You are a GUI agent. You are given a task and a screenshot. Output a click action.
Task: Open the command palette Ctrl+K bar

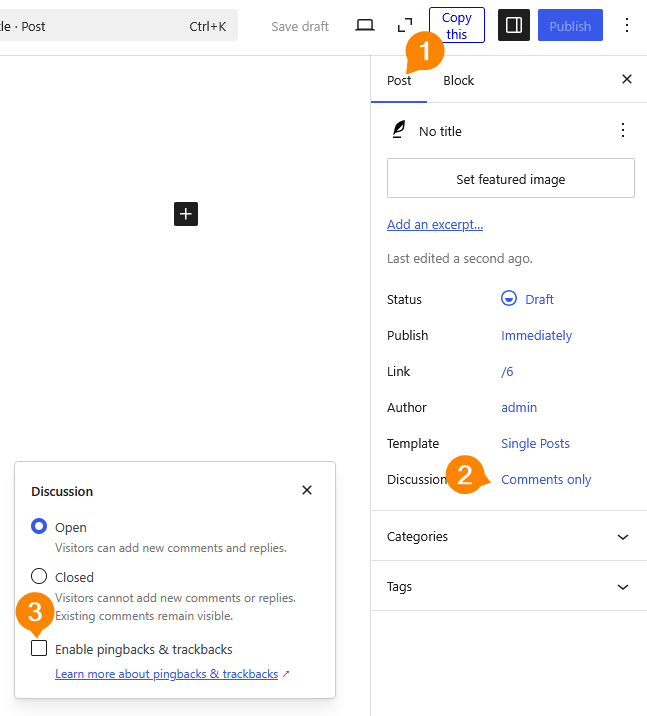point(118,26)
